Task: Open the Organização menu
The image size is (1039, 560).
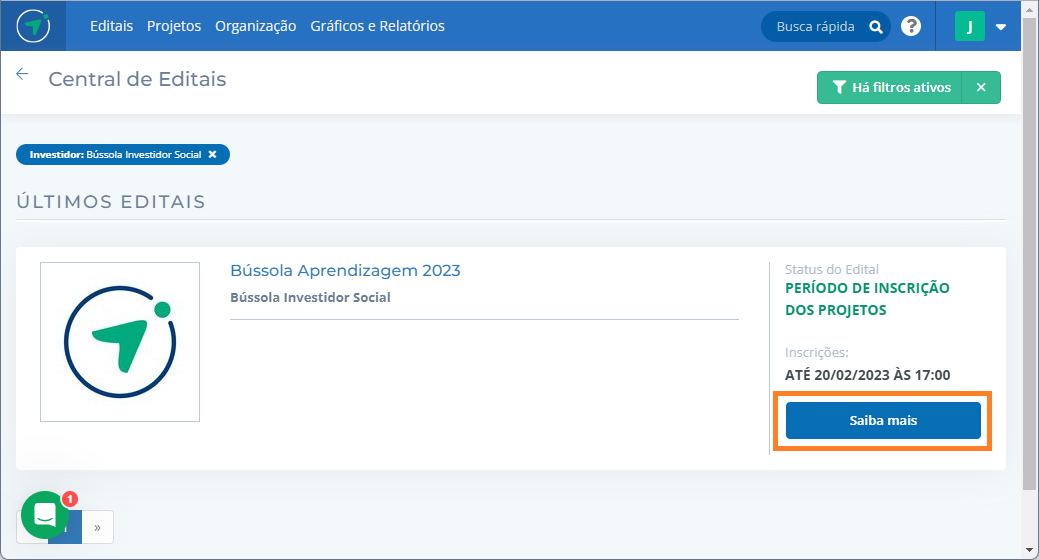Action: point(255,26)
